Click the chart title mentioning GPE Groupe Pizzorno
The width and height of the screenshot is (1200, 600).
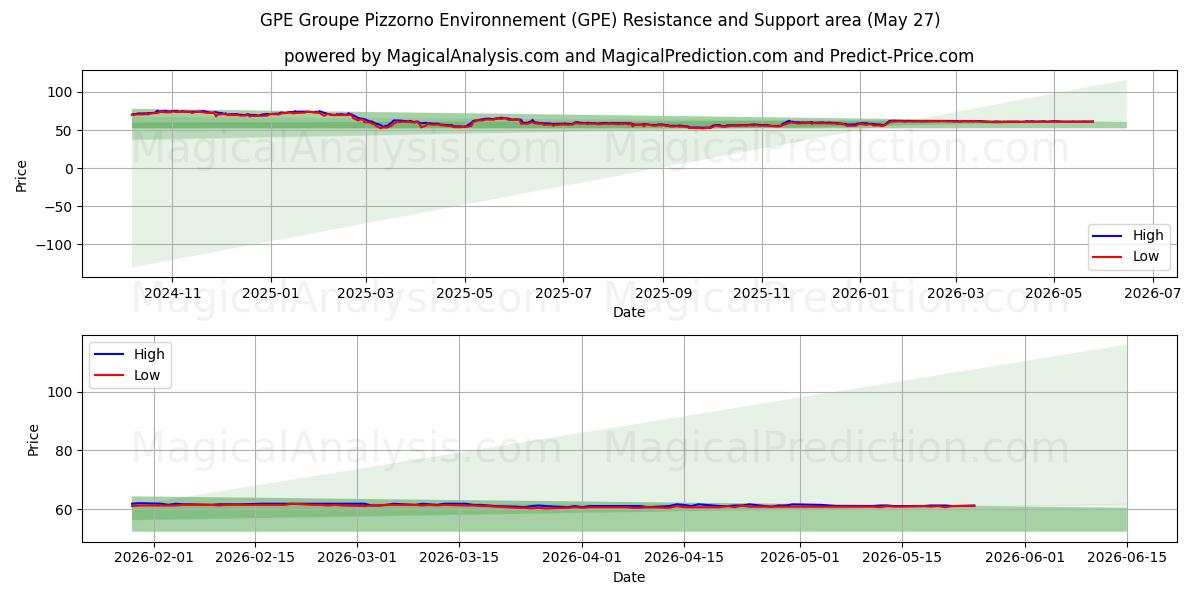pyautogui.click(x=600, y=20)
